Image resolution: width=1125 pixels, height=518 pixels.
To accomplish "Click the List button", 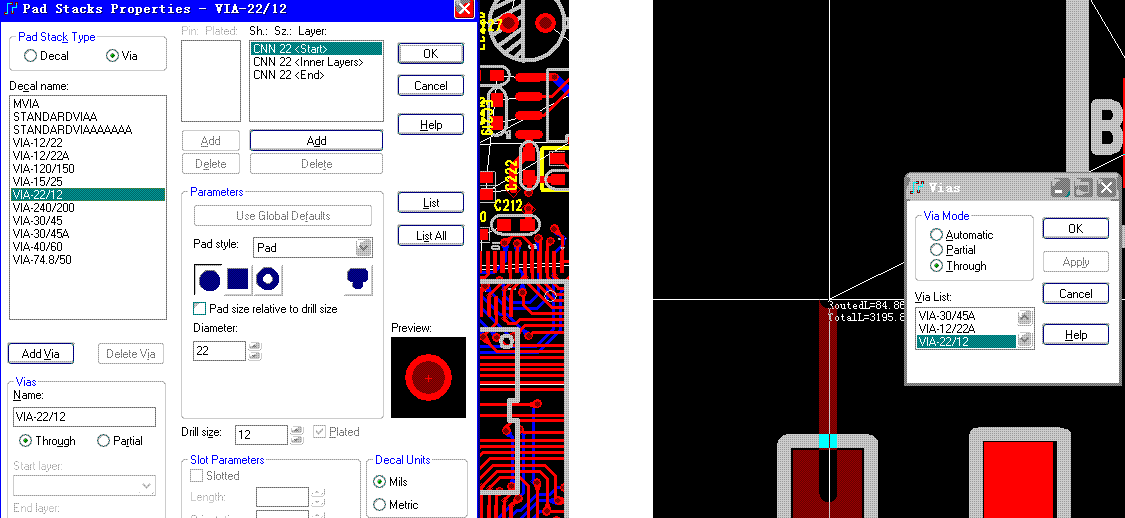I will coord(430,202).
